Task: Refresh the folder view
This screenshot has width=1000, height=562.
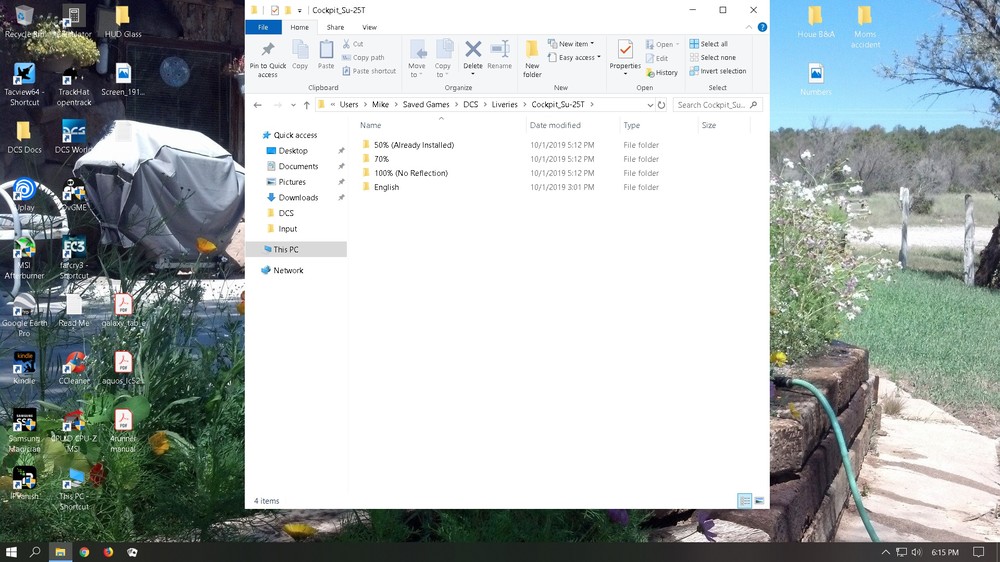Action: tap(661, 105)
